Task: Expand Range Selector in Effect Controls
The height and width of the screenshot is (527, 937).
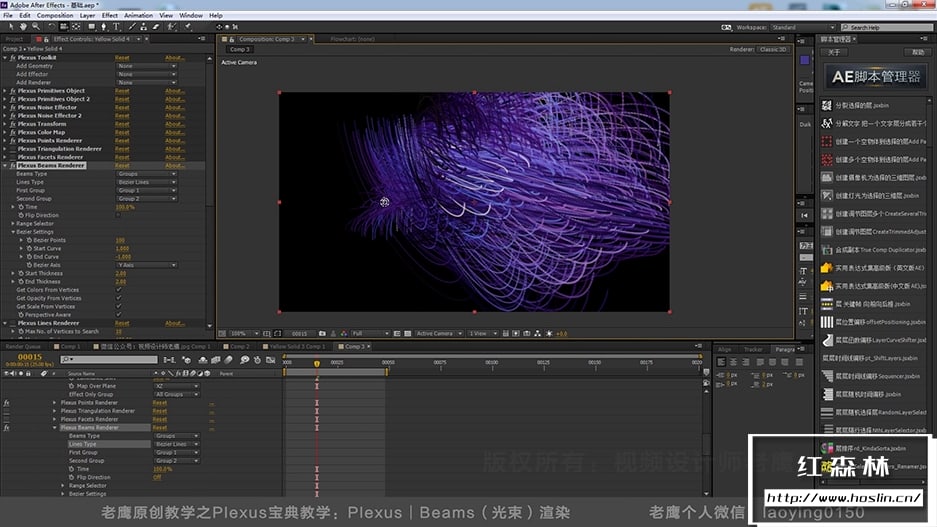Action: pyautogui.click(x=13, y=223)
